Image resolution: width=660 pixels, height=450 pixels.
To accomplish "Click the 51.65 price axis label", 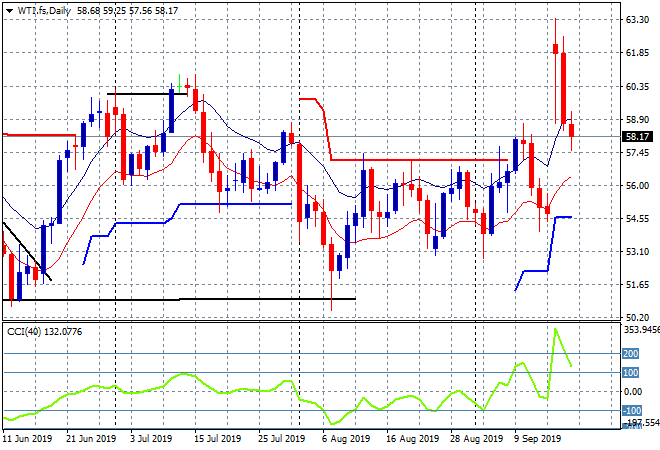I will [637, 285].
